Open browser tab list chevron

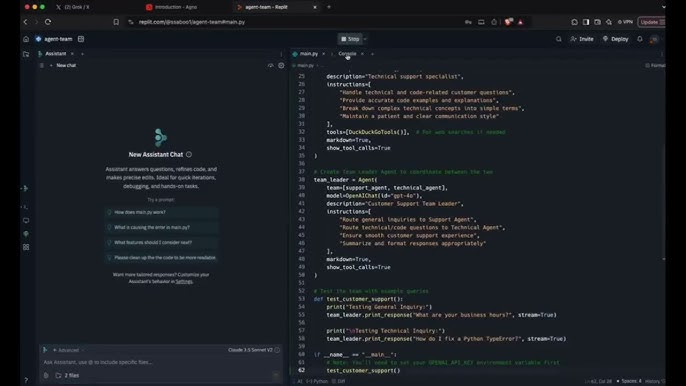(x=663, y=7)
